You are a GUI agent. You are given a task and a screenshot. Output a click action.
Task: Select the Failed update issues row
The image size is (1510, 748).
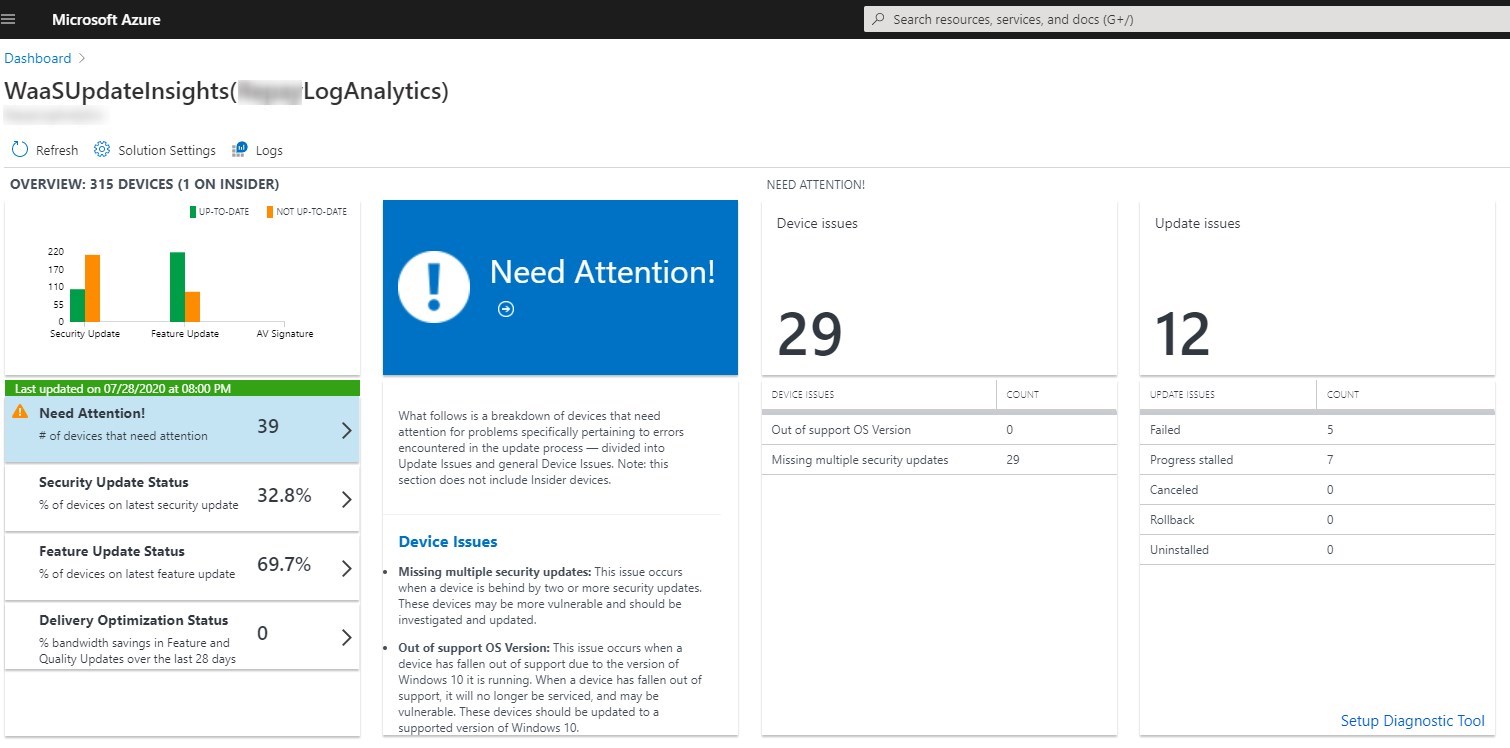1317,430
